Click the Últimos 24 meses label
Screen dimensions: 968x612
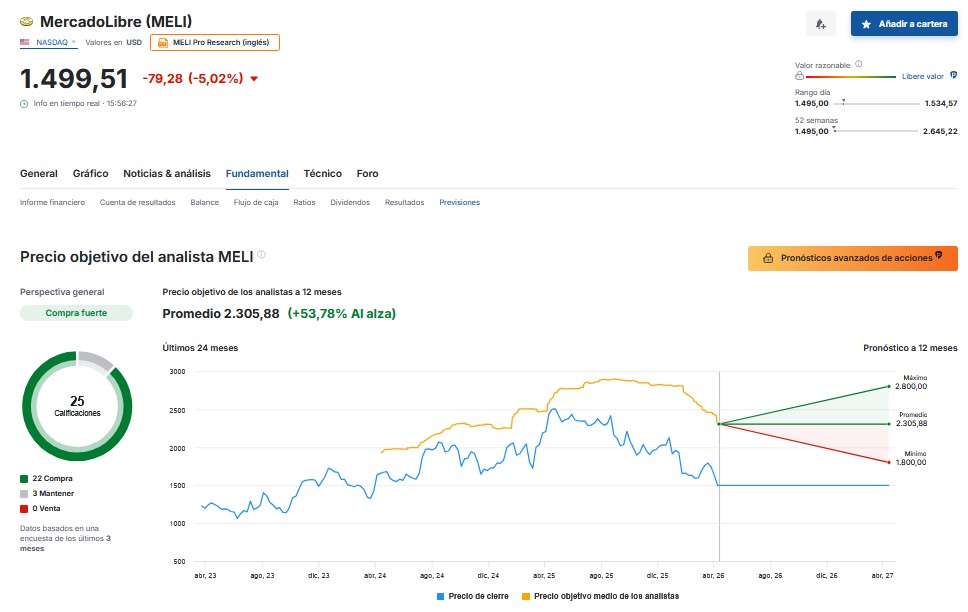(x=200, y=348)
